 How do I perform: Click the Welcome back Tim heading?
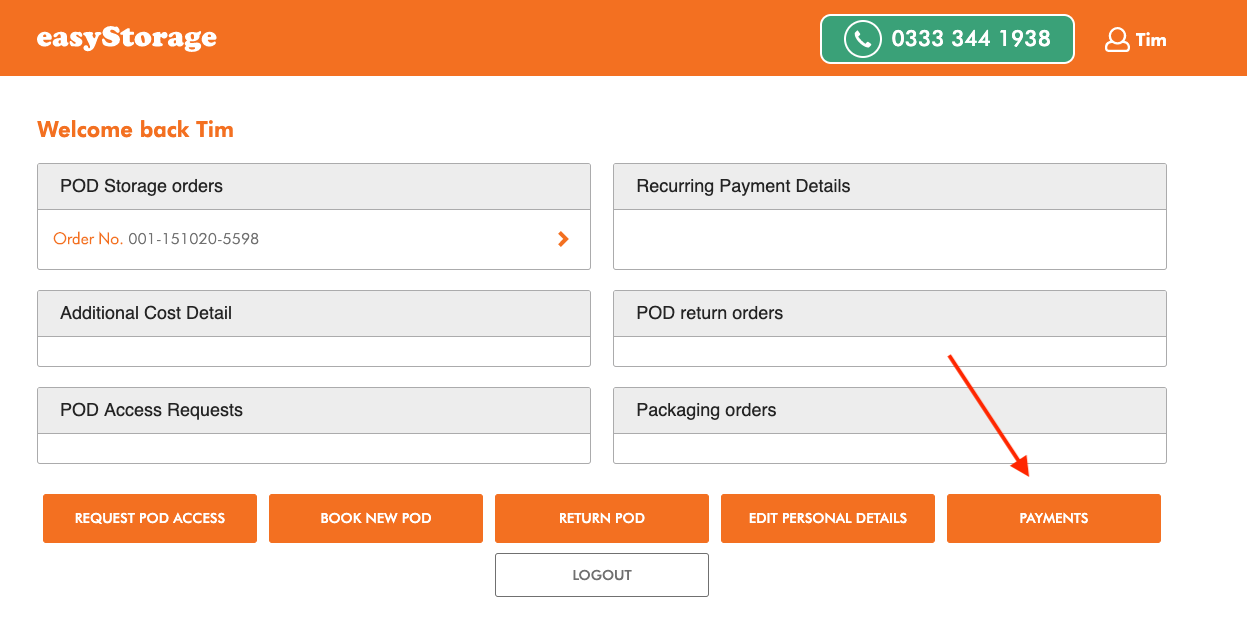tap(135, 130)
